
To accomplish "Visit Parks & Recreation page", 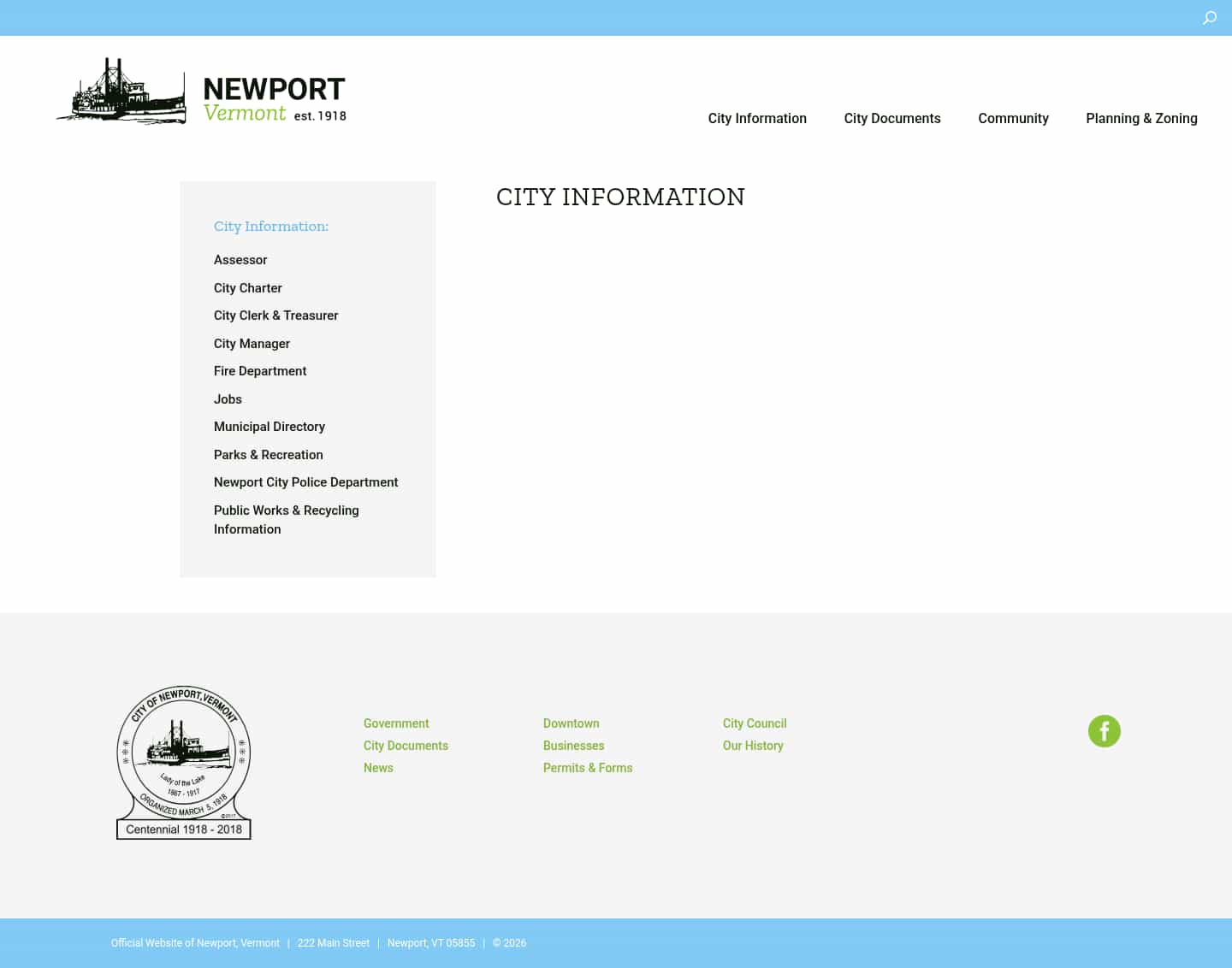I will (268, 454).
